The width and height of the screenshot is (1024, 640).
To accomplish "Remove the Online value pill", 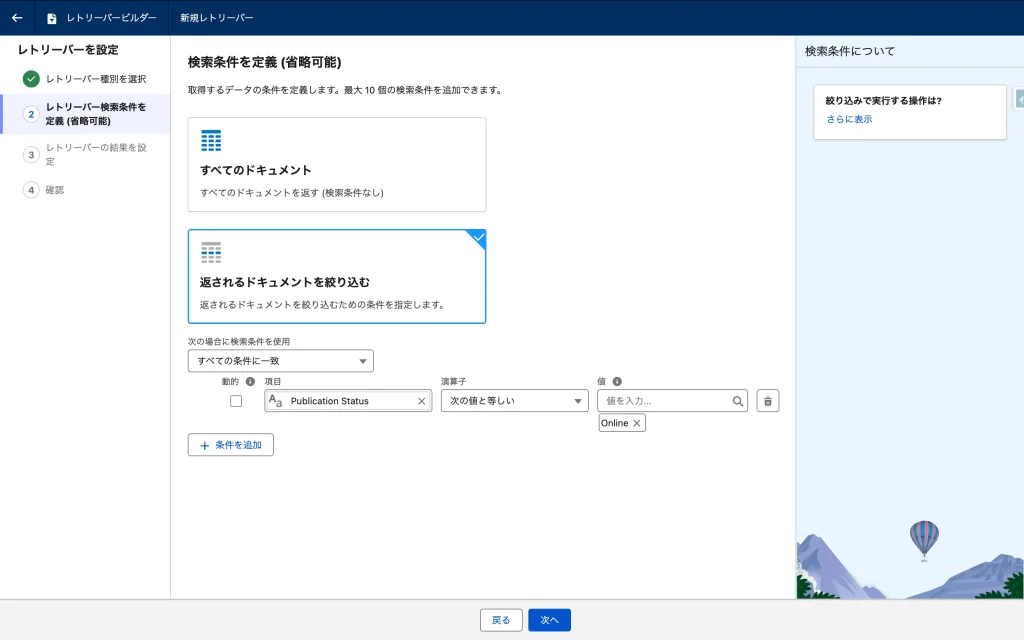I will [x=637, y=423].
